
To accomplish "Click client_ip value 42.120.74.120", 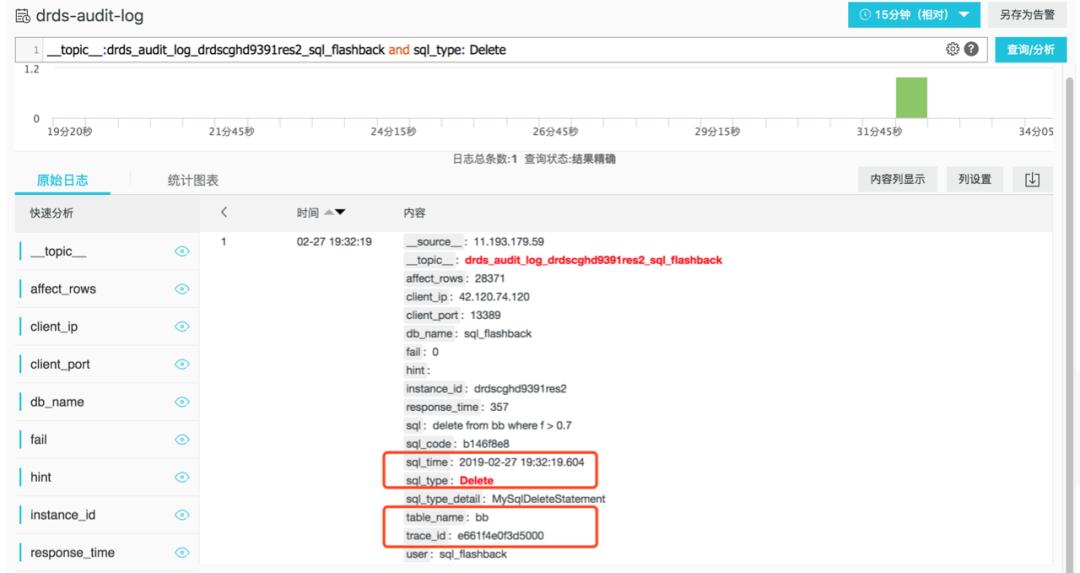I will pos(494,297).
